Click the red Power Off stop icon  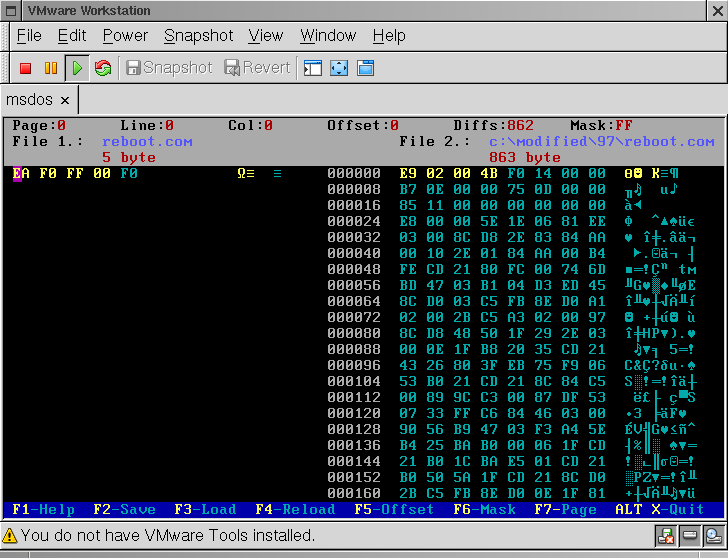tap(26, 68)
